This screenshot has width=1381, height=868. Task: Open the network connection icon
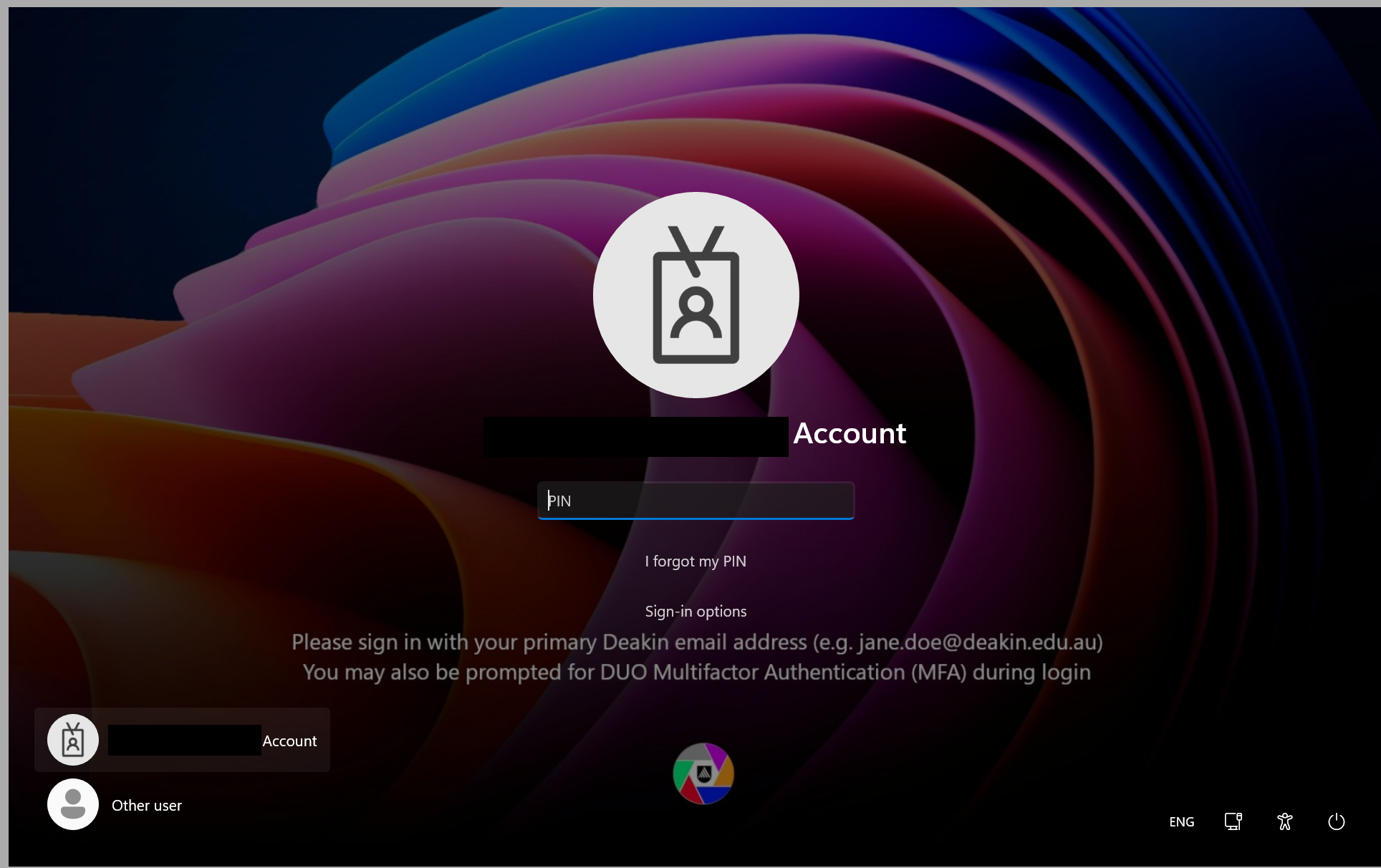(1233, 821)
